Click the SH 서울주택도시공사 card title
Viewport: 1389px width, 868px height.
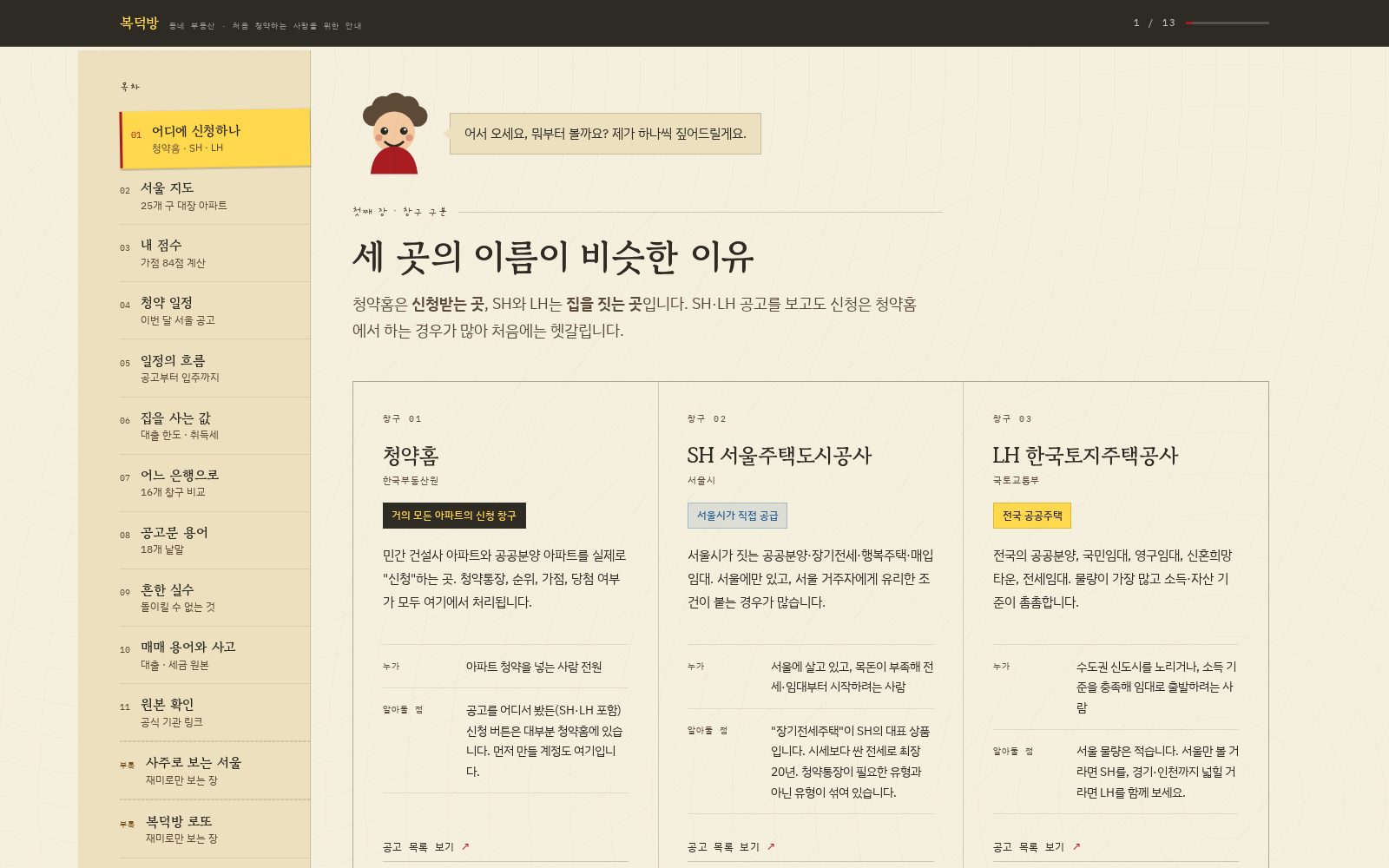coord(780,456)
